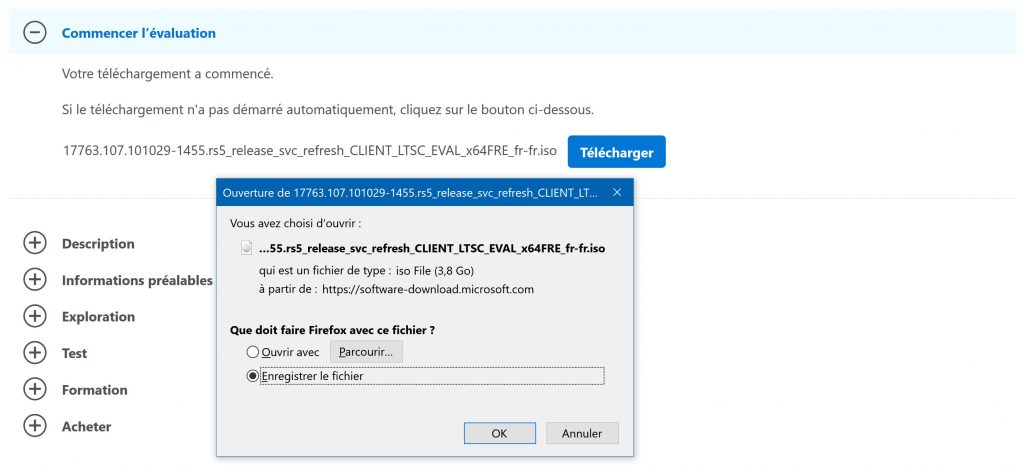
Task: Confirm the download dialog with OK
Action: [500, 433]
